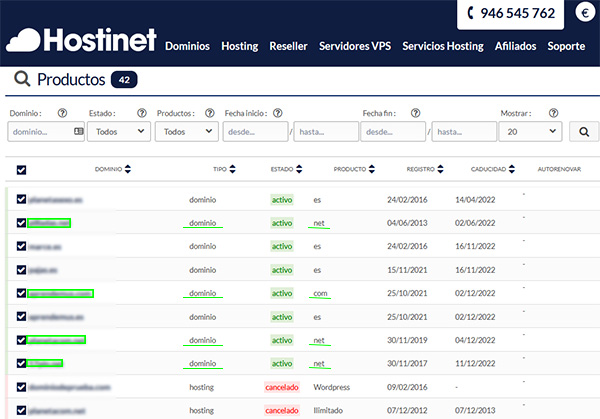Screen dimensions: 600x419
Task: Open the Servicios Hosting menu
Action: pyautogui.click(x=443, y=46)
